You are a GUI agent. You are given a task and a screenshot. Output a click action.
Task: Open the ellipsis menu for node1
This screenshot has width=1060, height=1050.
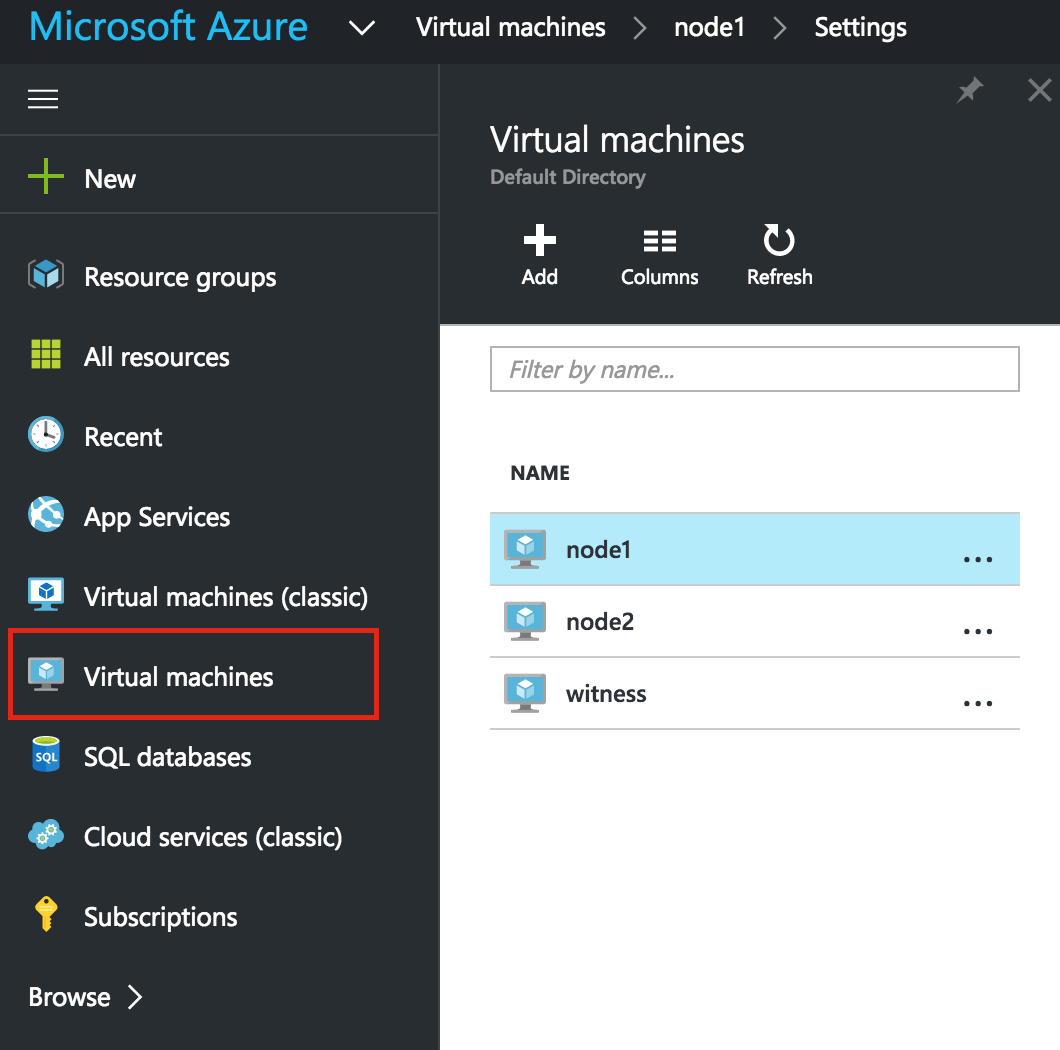(x=978, y=559)
